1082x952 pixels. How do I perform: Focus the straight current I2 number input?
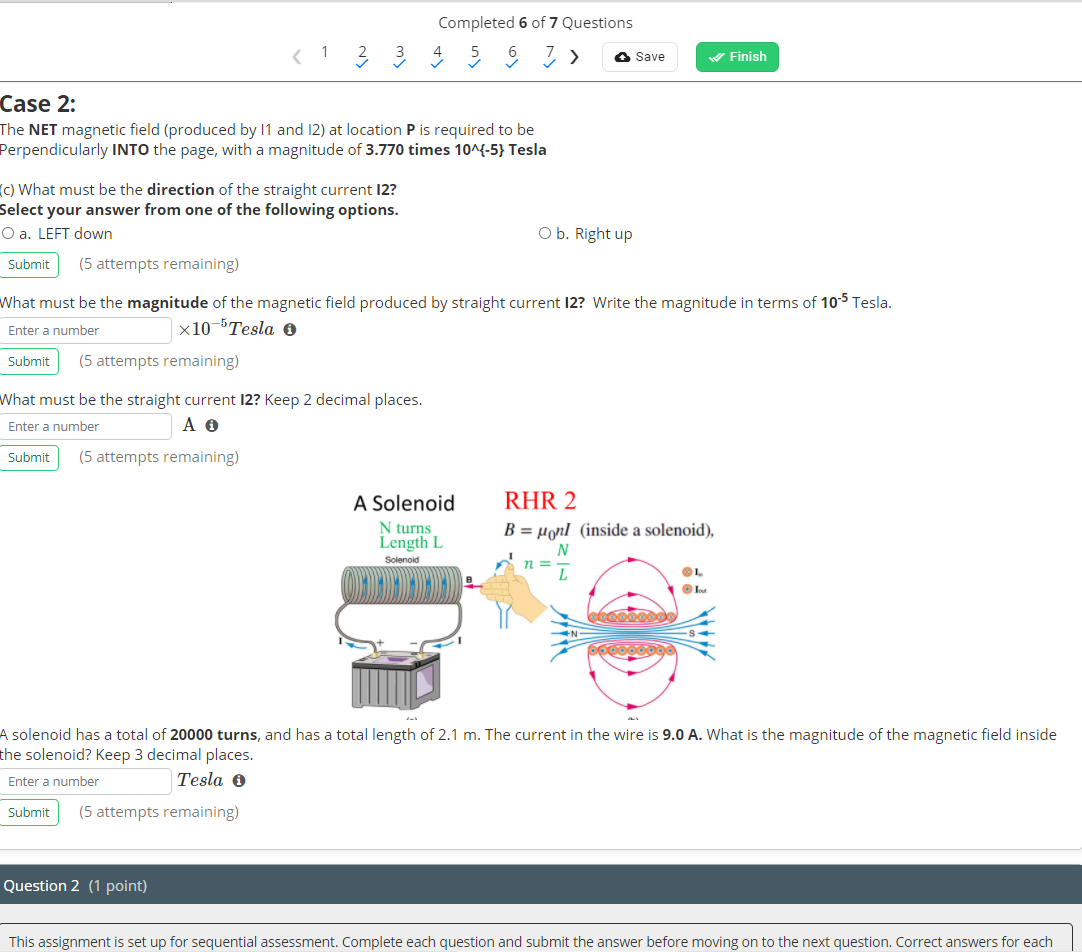coord(86,426)
